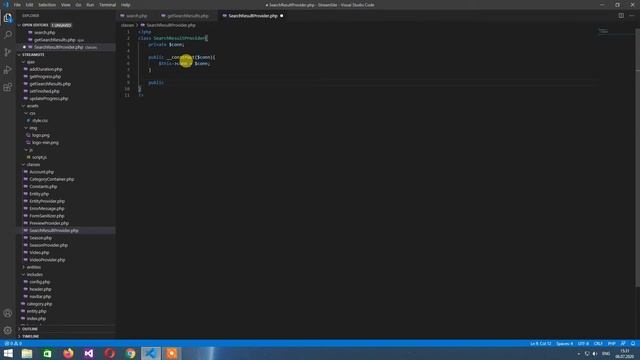The width and height of the screenshot is (640, 360).
Task: Open Firefox from the taskbar
Action: coord(68,353)
